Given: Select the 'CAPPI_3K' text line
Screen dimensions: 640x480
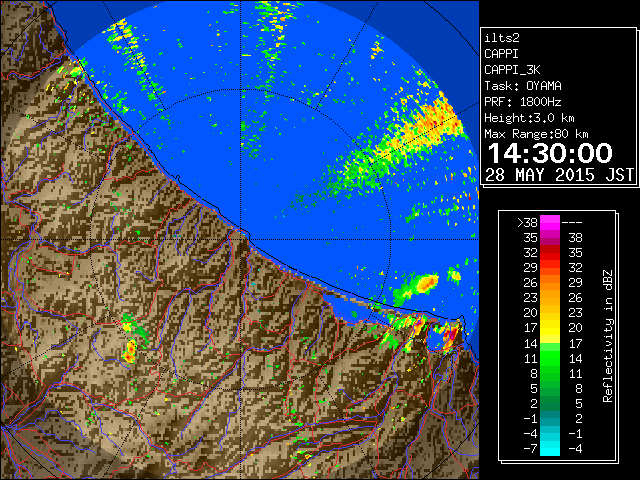Looking at the screenshot, I should [x=512, y=70].
